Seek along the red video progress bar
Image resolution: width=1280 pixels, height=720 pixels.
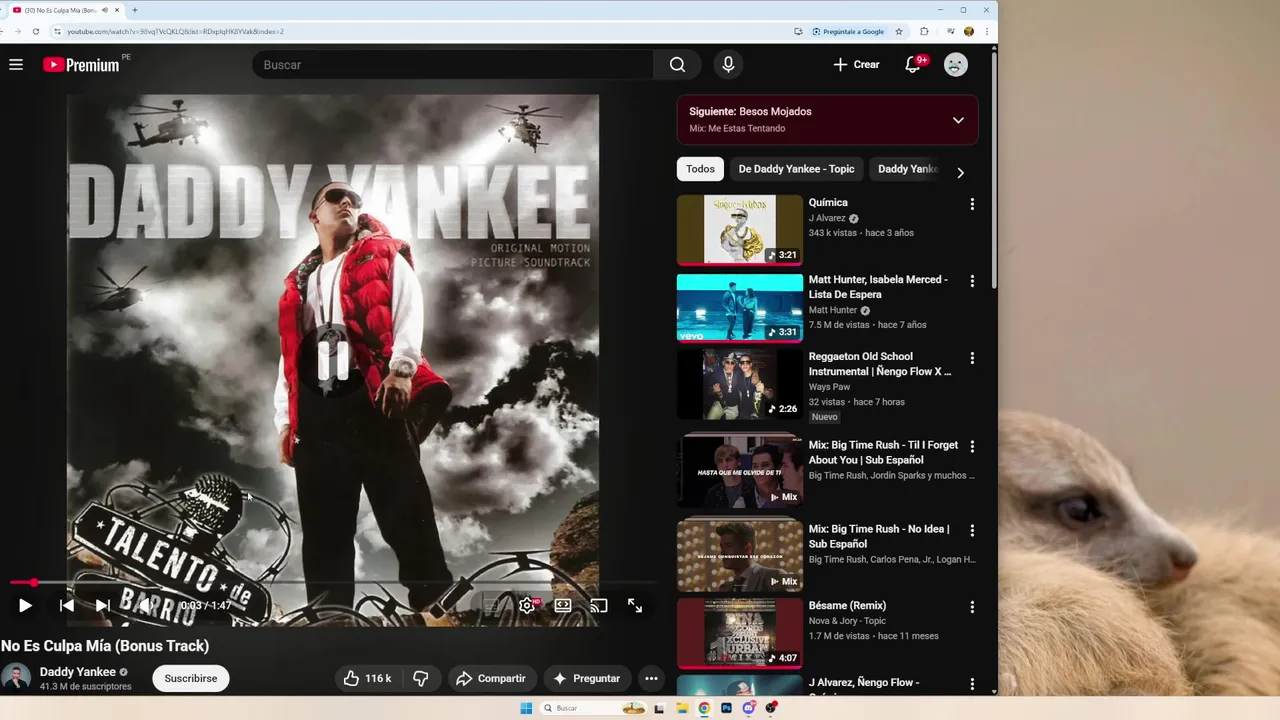[x=332, y=582]
